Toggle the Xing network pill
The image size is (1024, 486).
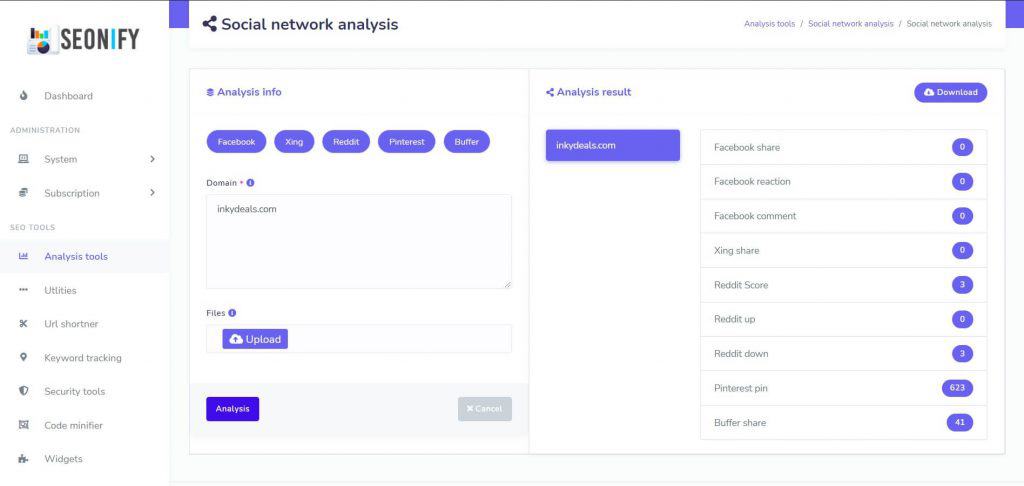coord(294,142)
